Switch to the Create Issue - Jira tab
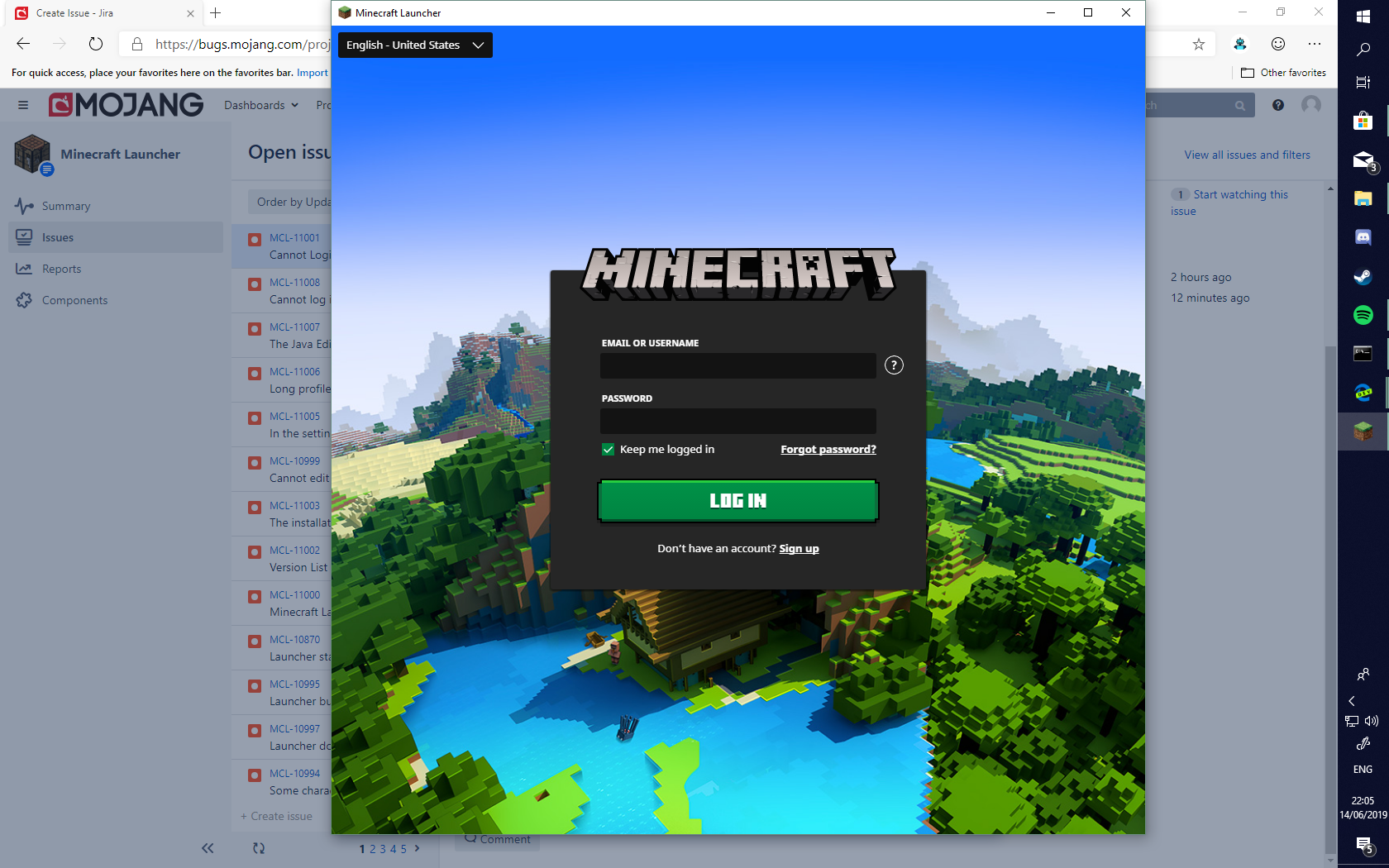Image resolution: width=1389 pixels, height=868 pixels. [x=104, y=13]
